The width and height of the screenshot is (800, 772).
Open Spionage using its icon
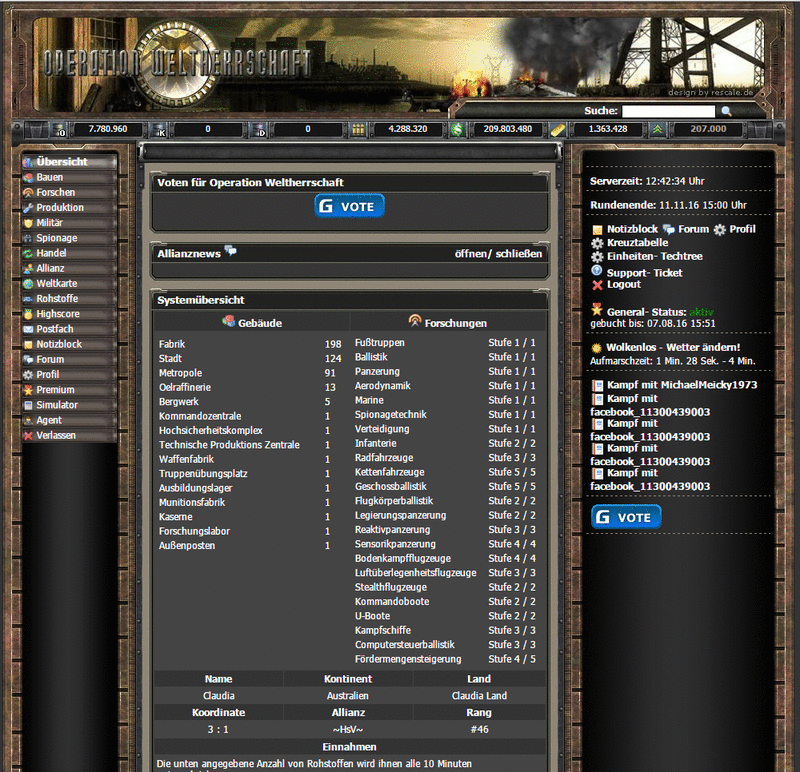click(x=28, y=238)
